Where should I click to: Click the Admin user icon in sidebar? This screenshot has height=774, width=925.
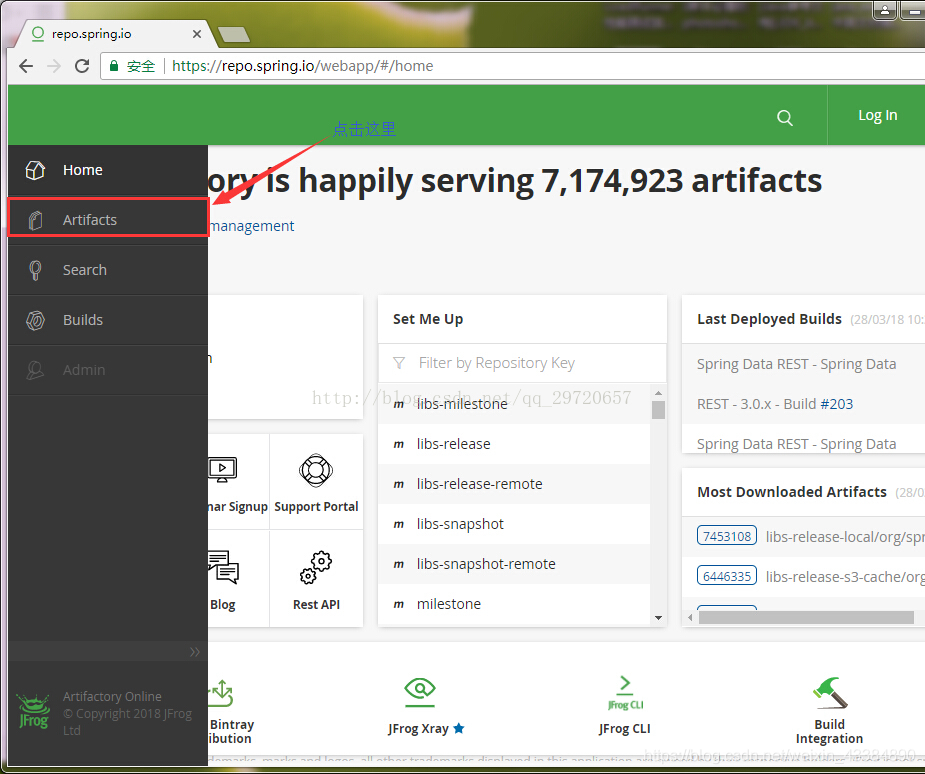(35, 370)
